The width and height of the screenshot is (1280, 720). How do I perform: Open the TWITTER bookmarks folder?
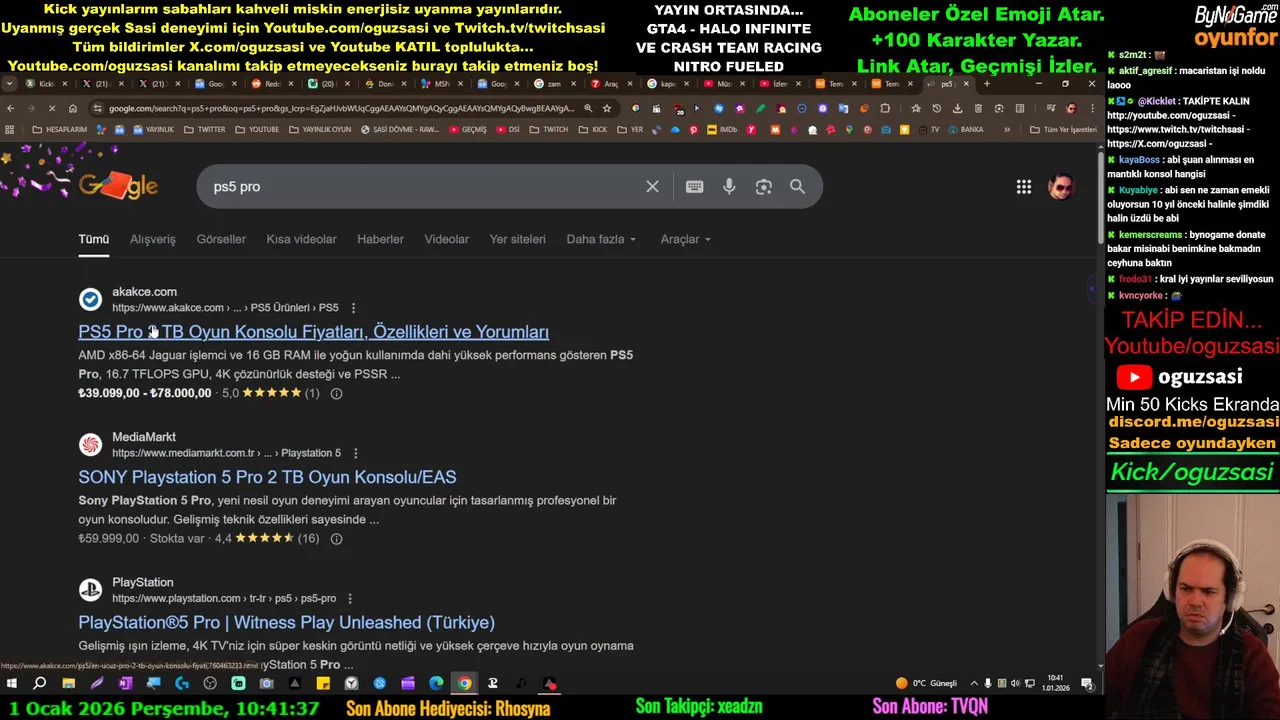tap(204, 129)
